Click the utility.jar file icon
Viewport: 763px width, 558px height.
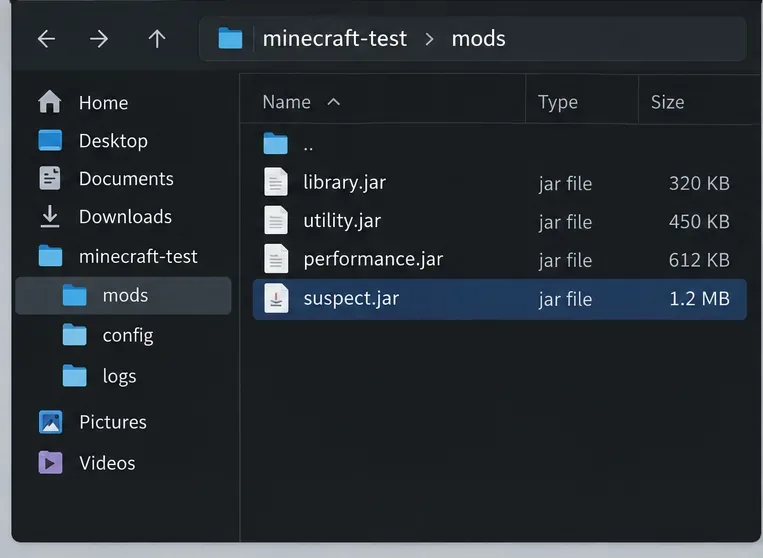276,220
